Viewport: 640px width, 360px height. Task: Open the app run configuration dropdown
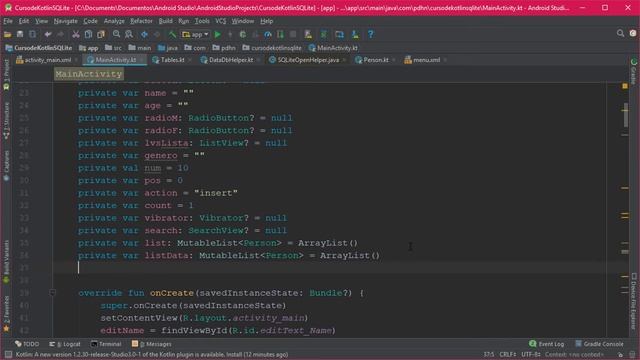tap(195, 34)
